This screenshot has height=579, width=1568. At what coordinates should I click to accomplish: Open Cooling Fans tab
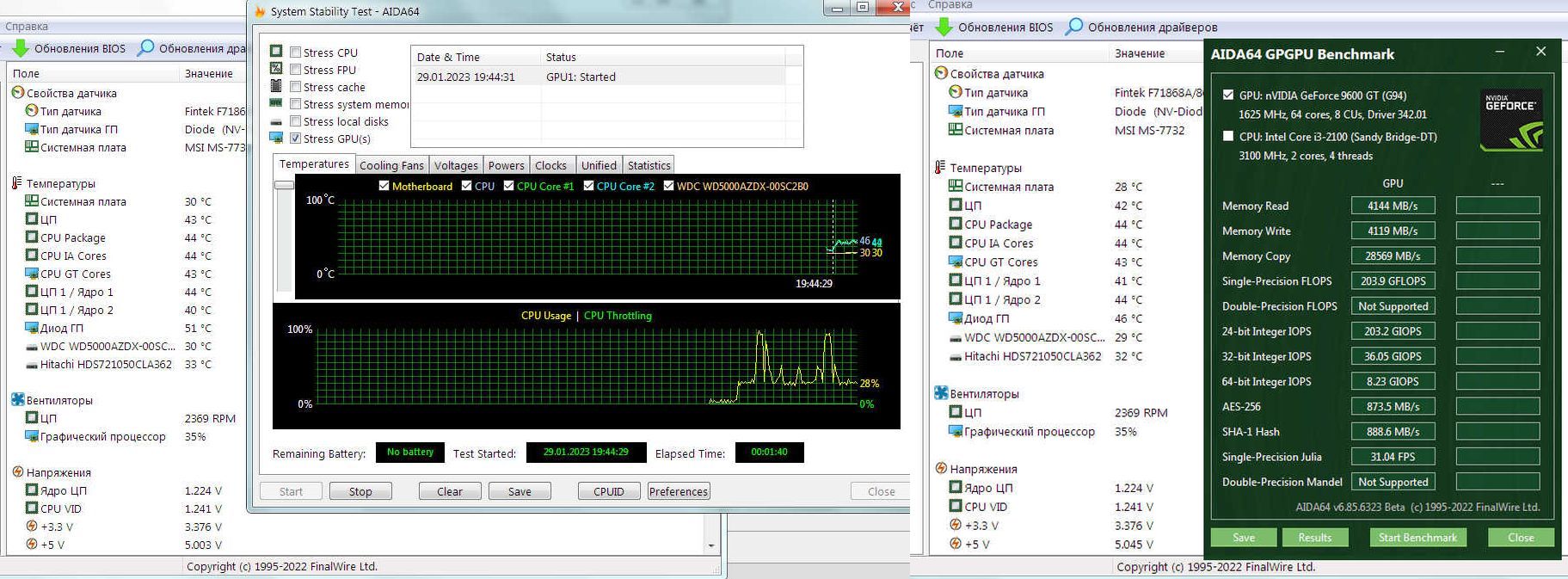(x=391, y=165)
